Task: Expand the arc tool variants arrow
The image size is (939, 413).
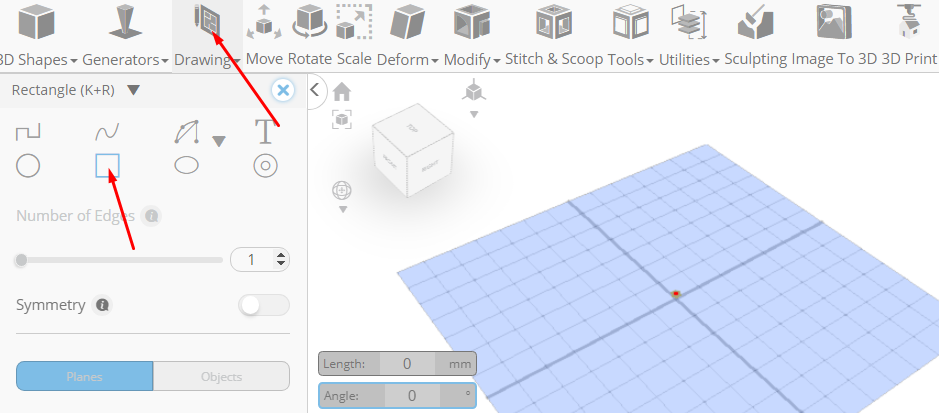Action: (x=219, y=141)
